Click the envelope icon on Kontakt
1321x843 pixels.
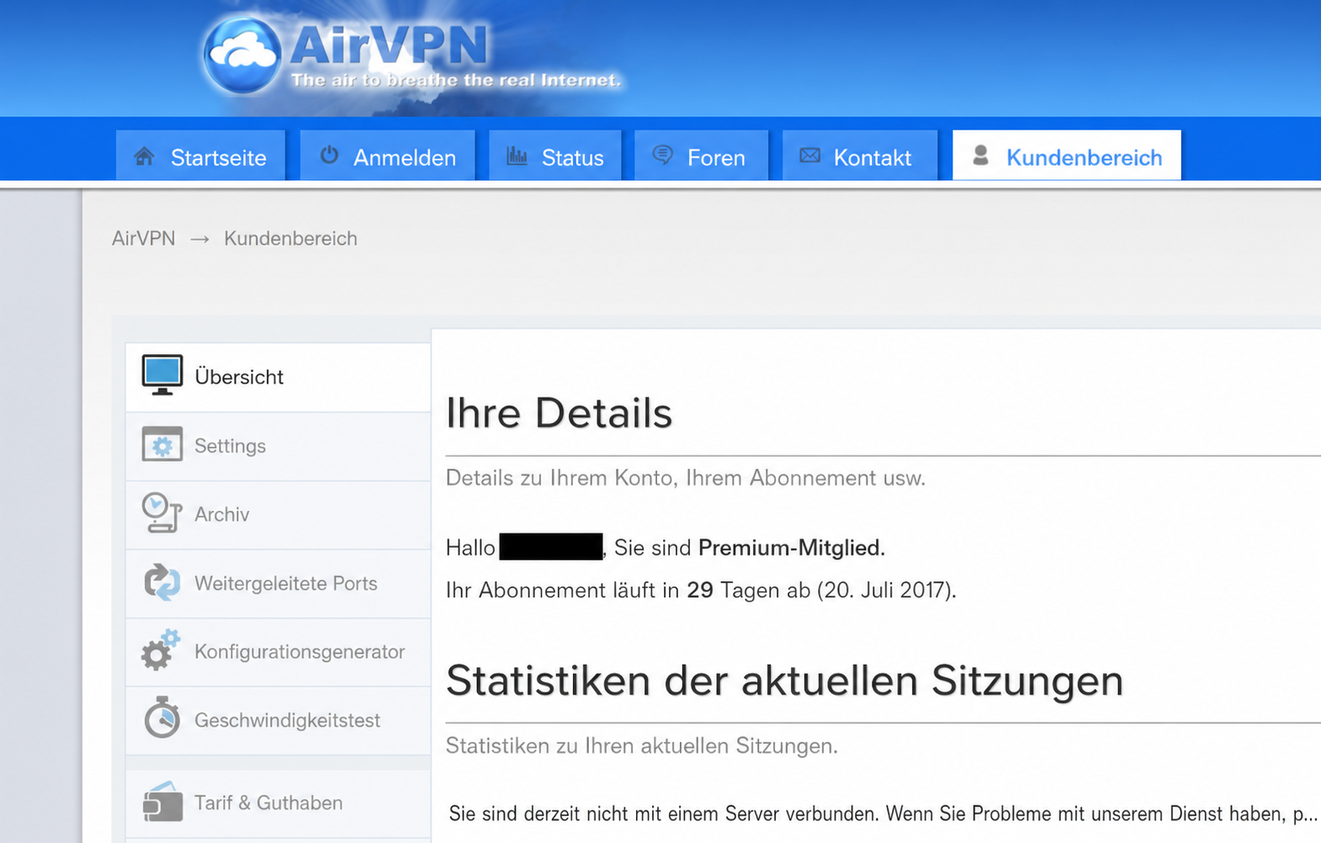[810, 156]
